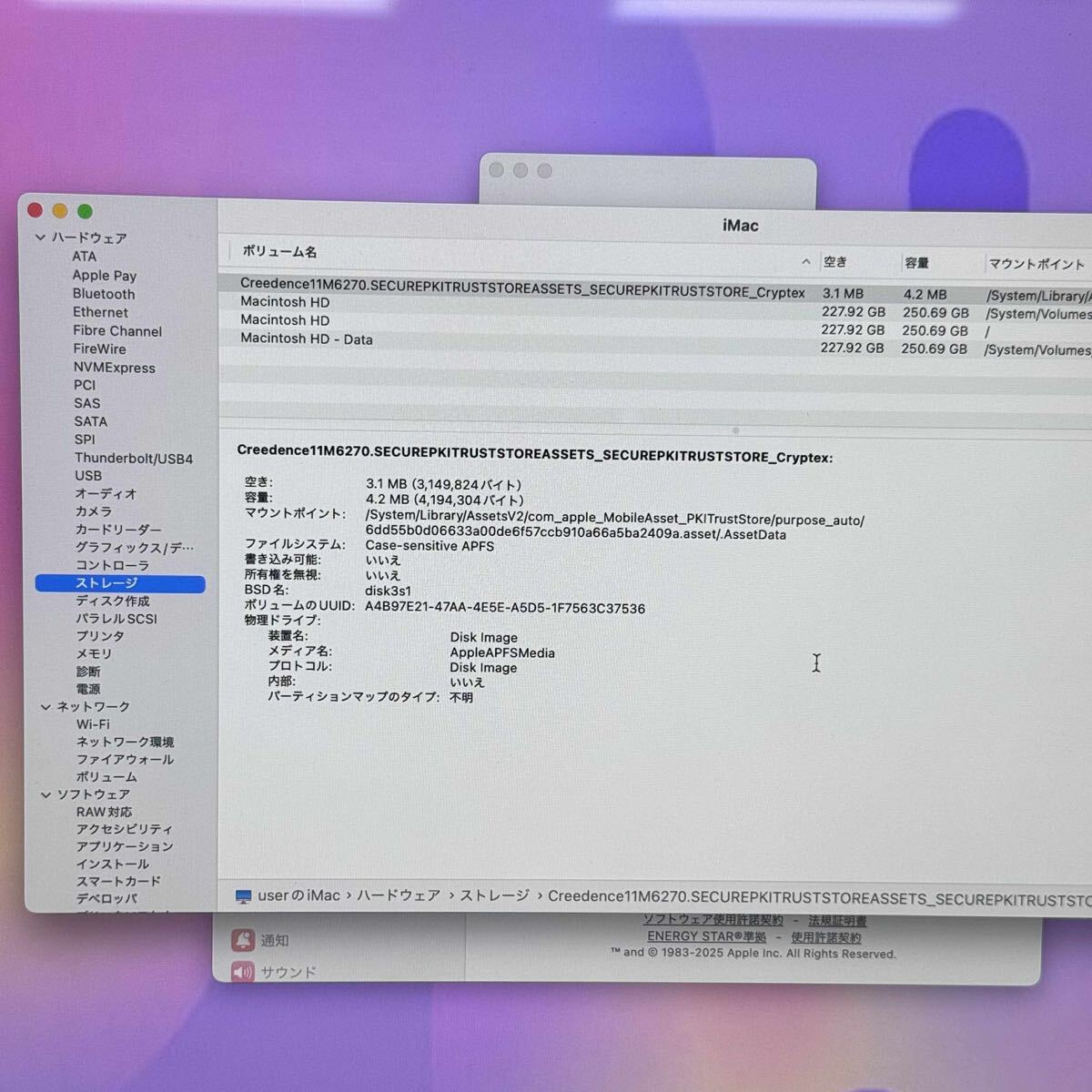Select コントローラ in the sidebar
Screen dimensions: 1092x1092
click(112, 565)
